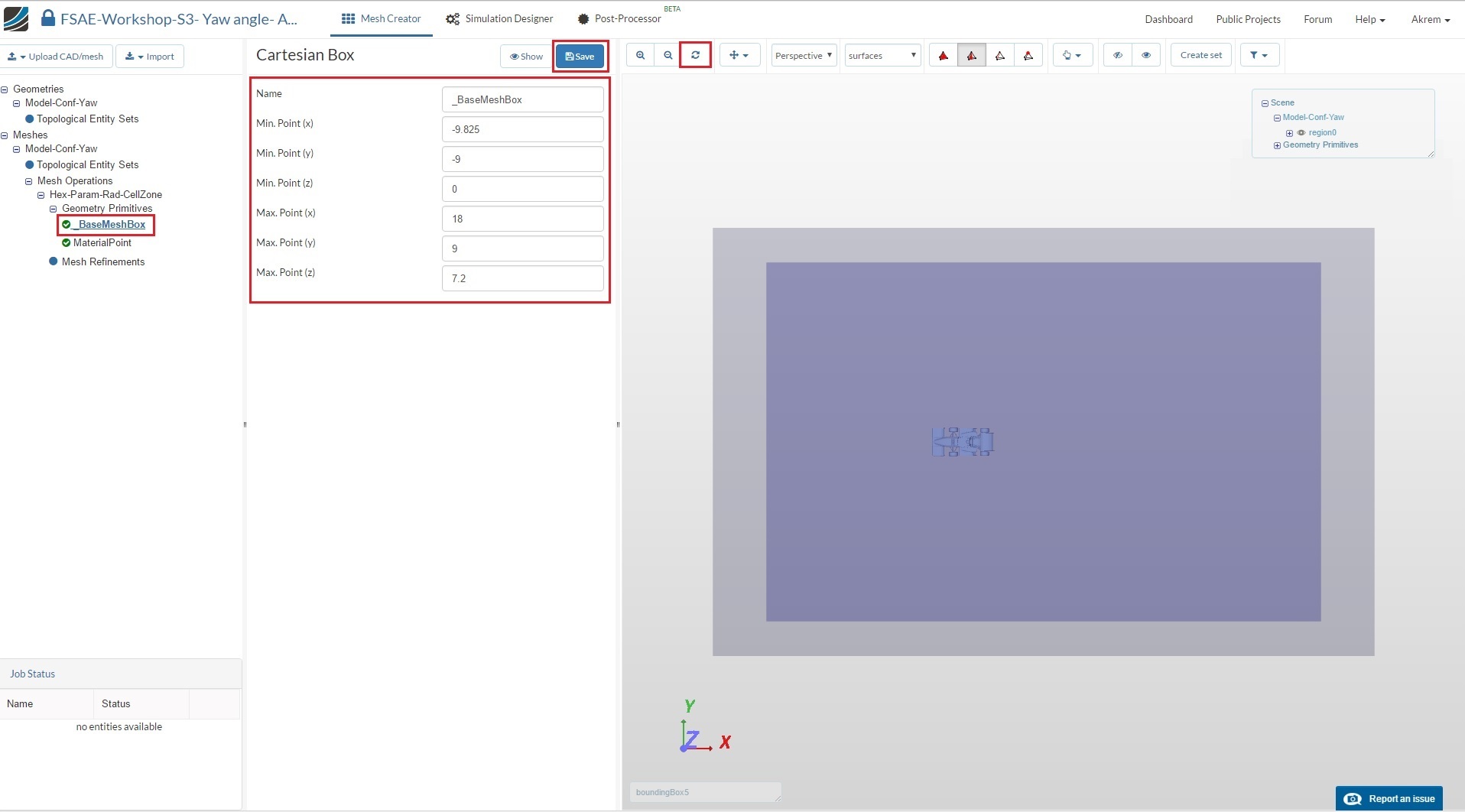
Task: Open the move/pan arrows dropdown
Action: [x=739, y=55]
